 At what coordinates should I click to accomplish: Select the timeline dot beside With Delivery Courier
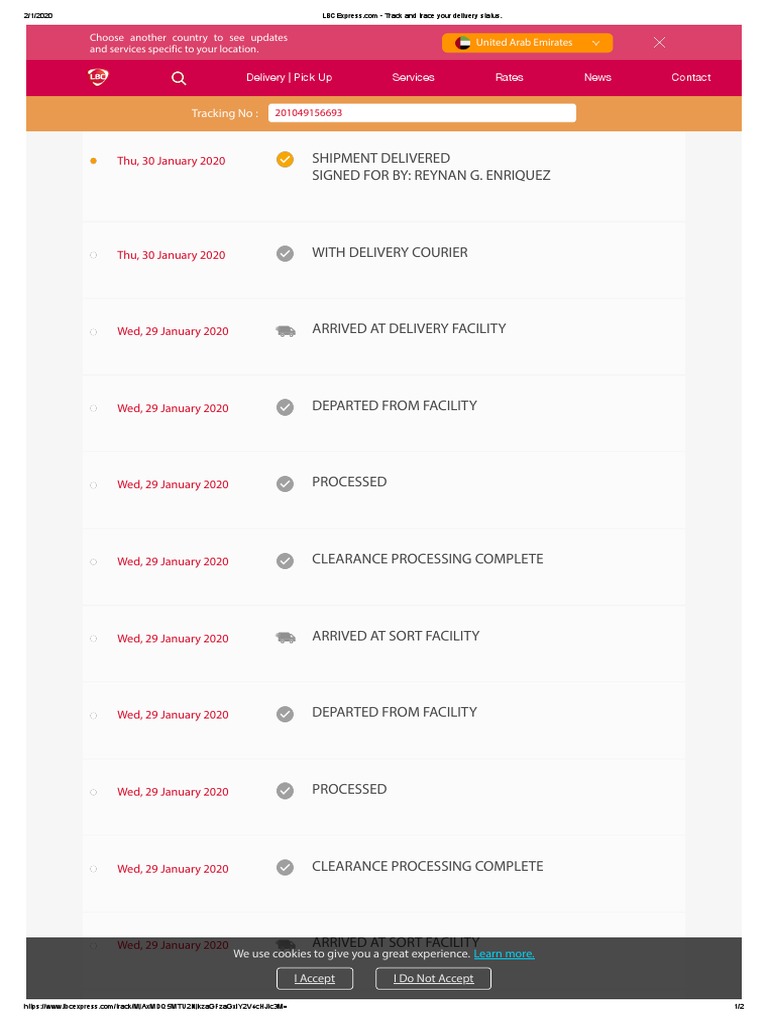coord(93,255)
